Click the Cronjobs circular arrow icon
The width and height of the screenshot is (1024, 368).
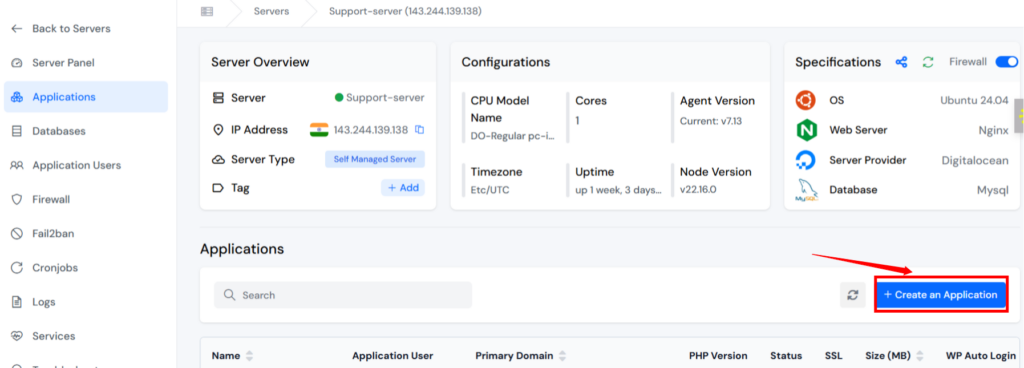coord(17,268)
